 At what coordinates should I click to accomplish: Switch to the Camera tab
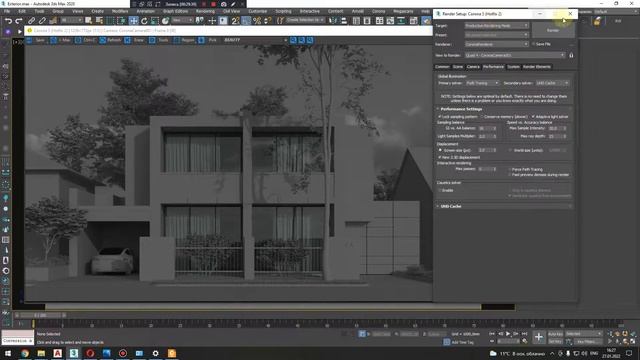(x=473, y=67)
